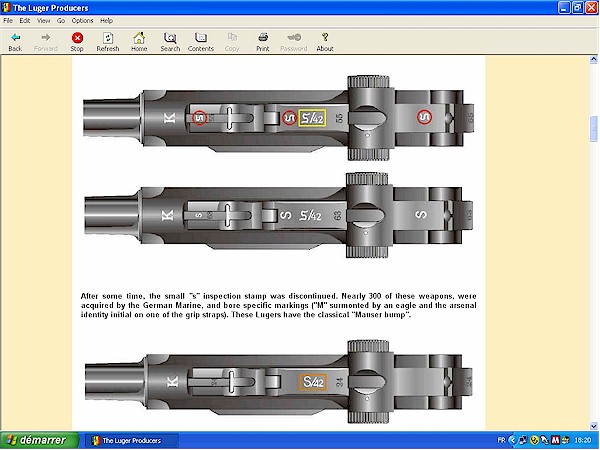Open the View menu
Image resolution: width=600 pixels, height=450 pixels.
point(43,21)
